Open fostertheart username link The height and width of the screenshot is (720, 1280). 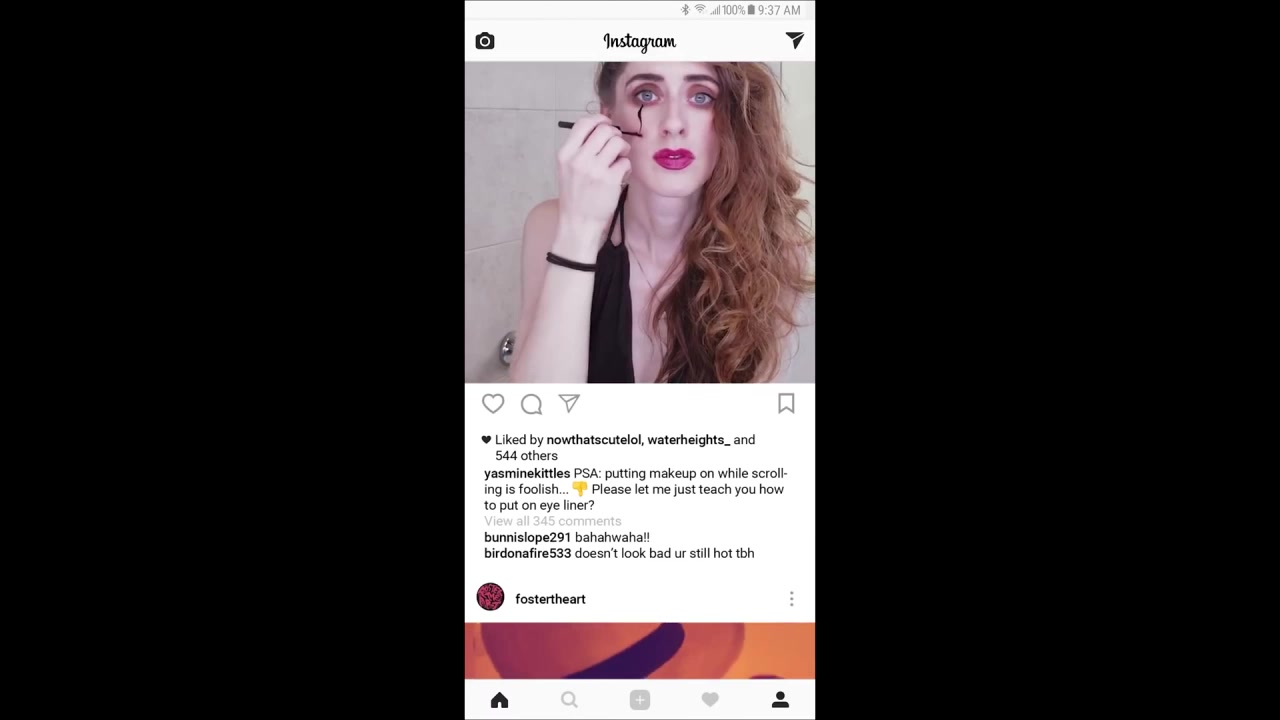[550, 599]
